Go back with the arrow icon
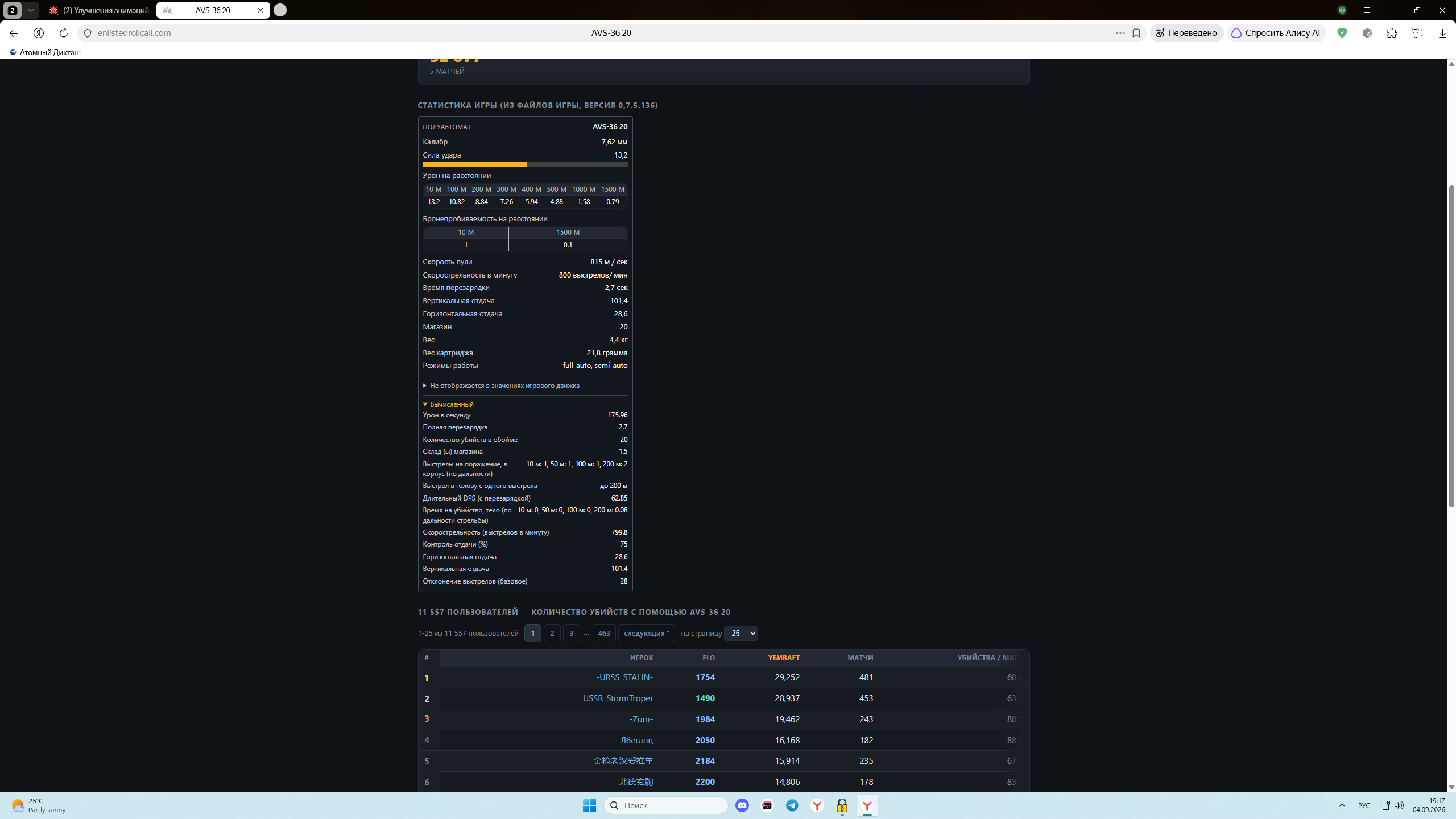The height and width of the screenshot is (819, 1456). click(14, 33)
